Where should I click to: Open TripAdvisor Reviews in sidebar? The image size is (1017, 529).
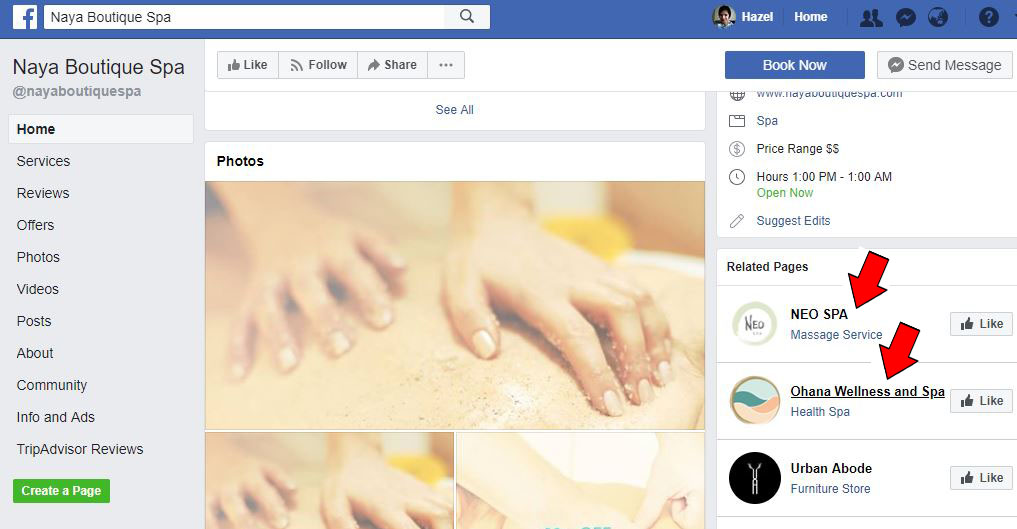80,449
